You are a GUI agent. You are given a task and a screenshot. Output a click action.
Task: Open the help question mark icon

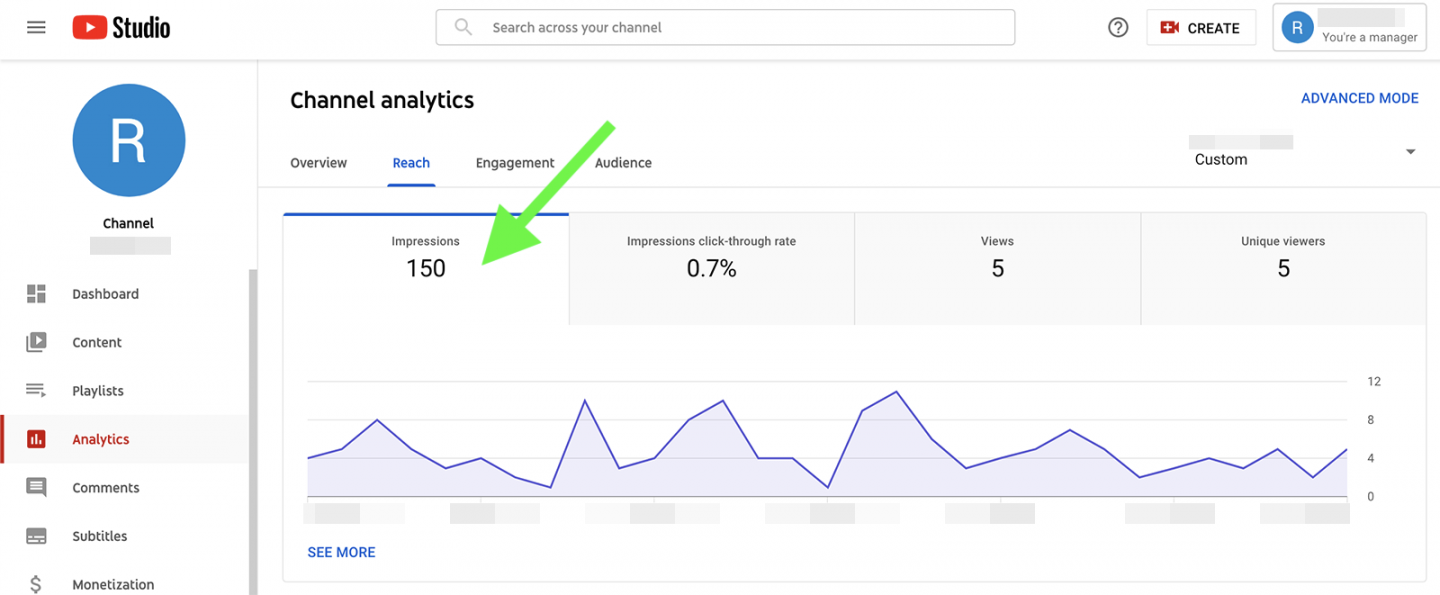pyautogui.click(x=1117, y=27)
